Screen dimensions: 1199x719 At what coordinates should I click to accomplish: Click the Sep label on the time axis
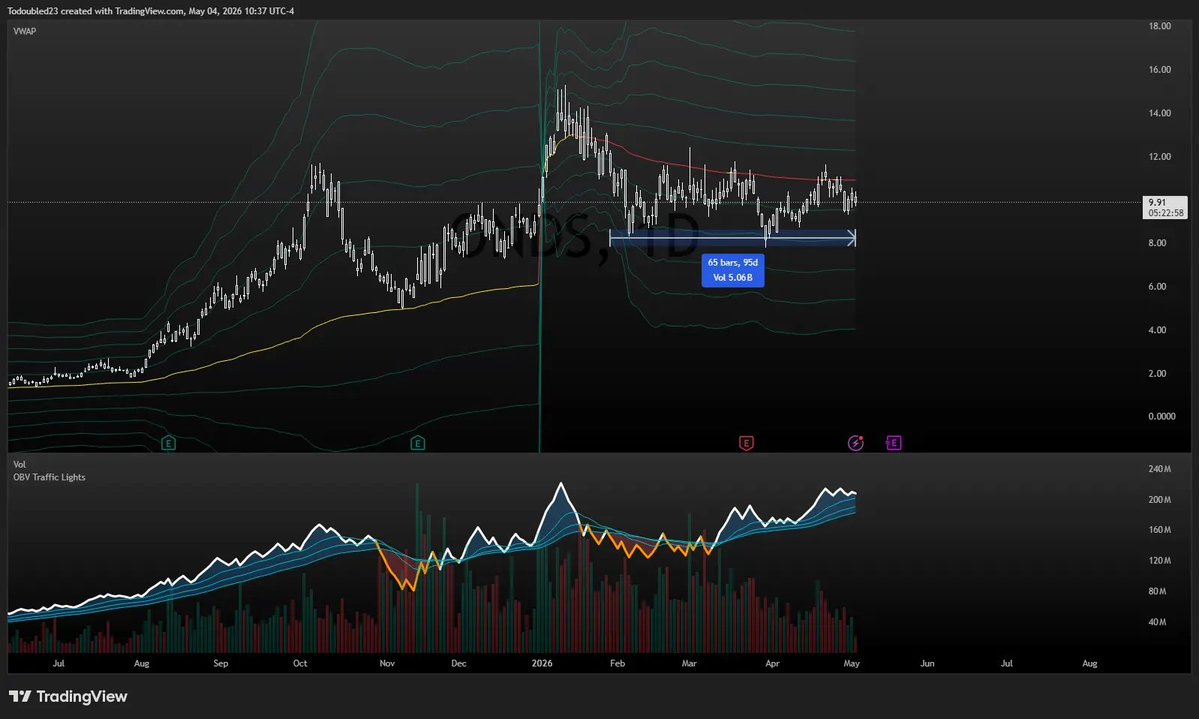[220, 663]
